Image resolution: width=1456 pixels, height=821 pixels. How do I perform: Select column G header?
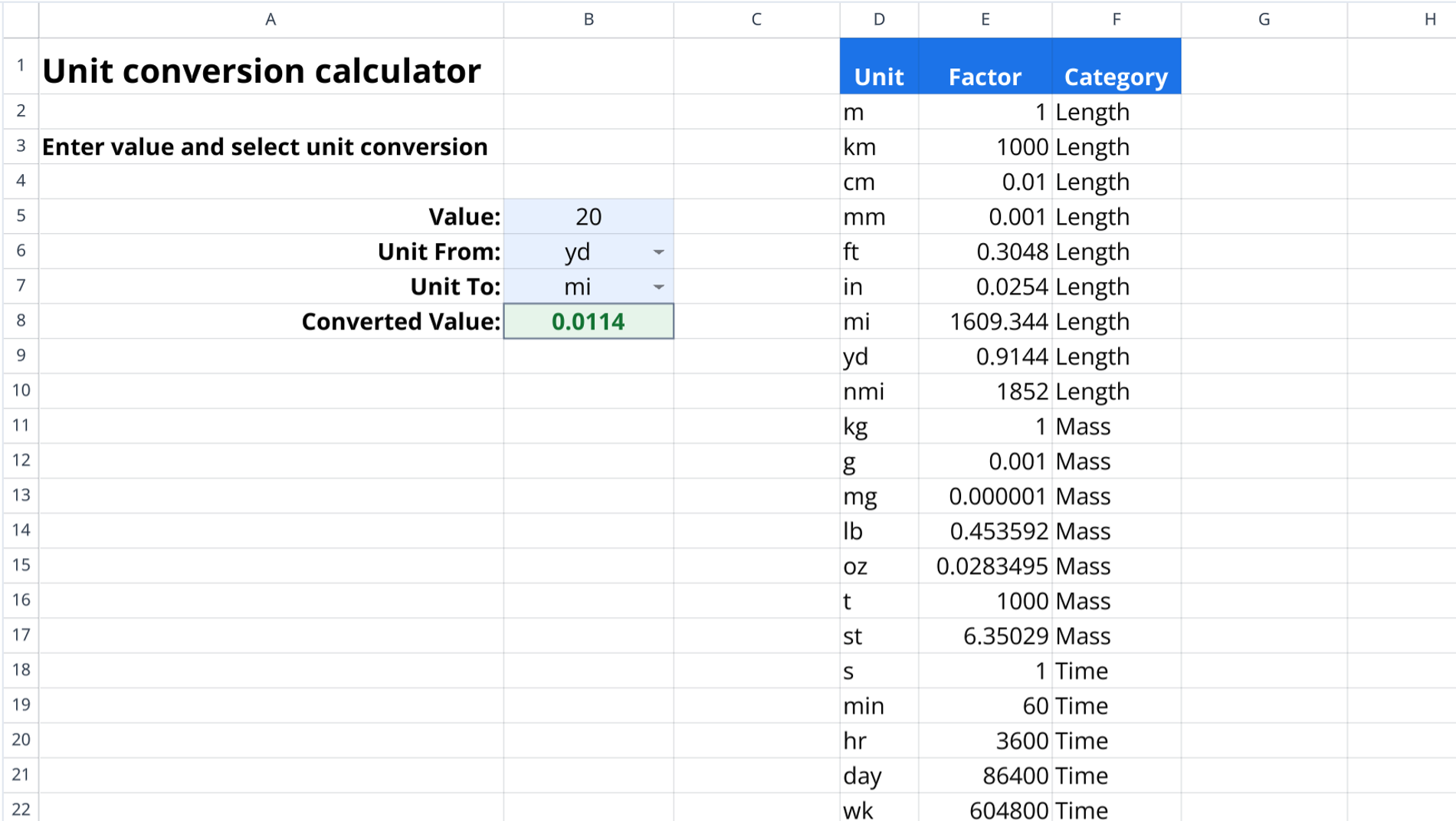pos(1264,19)
